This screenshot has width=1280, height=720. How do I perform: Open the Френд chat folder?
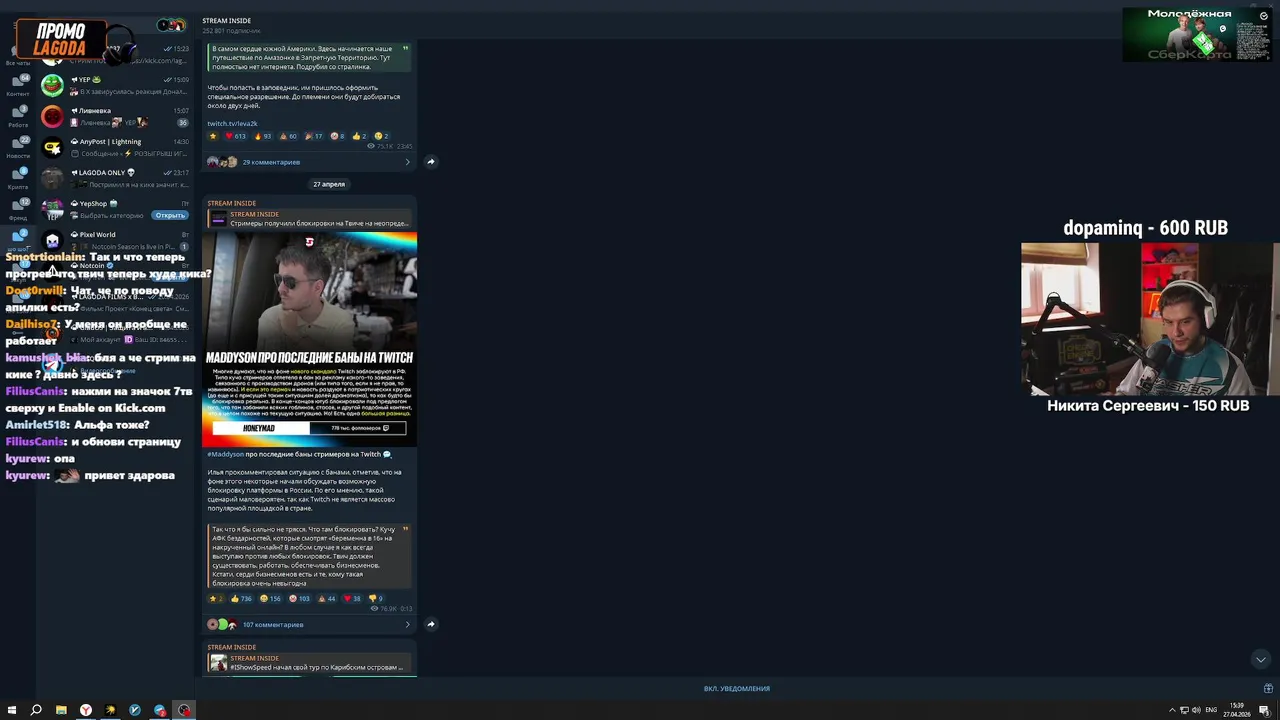click(x=18, y=211)
